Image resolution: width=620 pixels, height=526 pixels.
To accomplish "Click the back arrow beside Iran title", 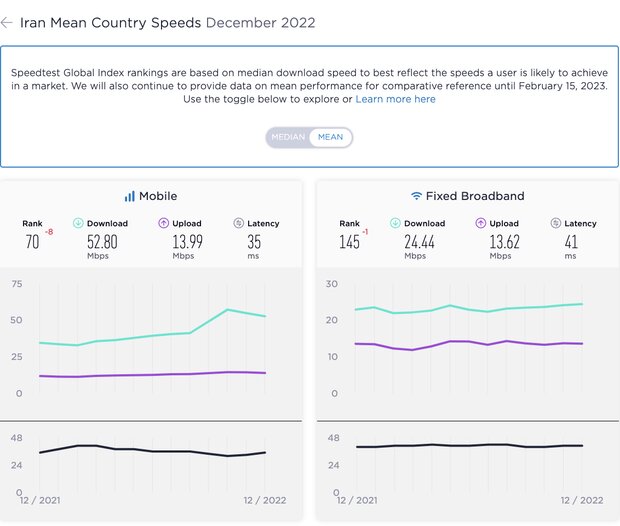I will [8, 22].
